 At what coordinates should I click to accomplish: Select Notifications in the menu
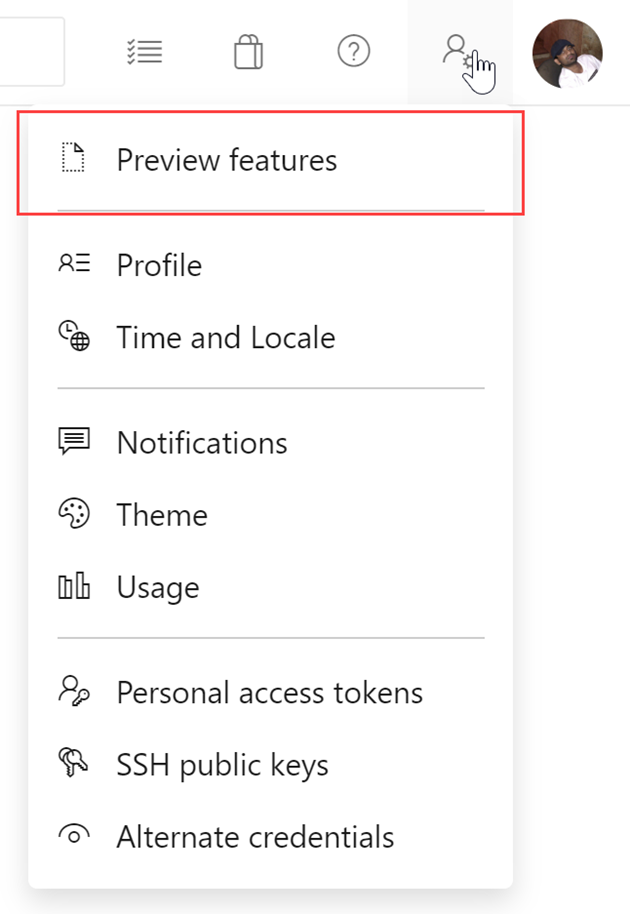pyautogui.click(x=201, y=442)
